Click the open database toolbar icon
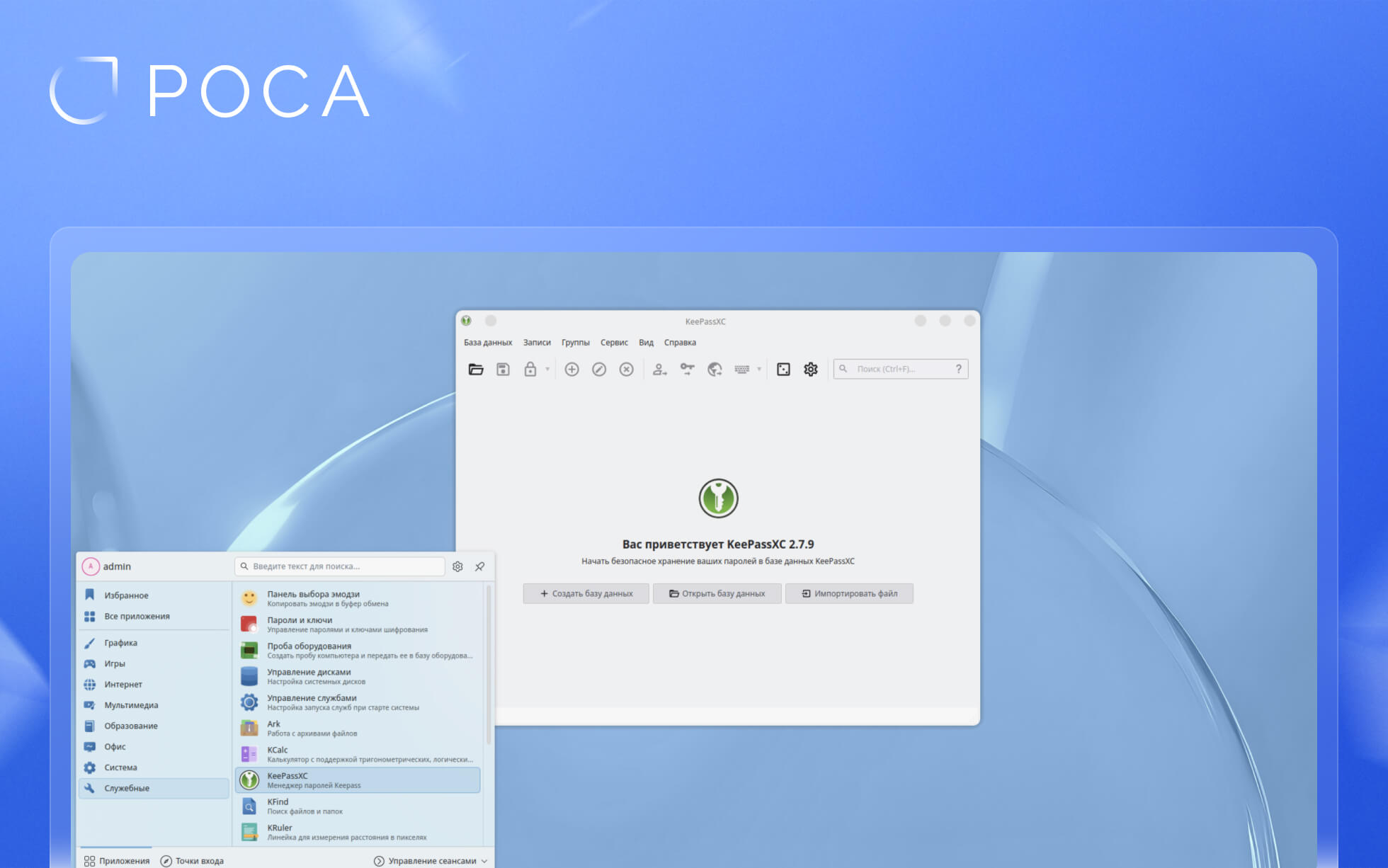 pyautogui.click(x=476, y=369)
